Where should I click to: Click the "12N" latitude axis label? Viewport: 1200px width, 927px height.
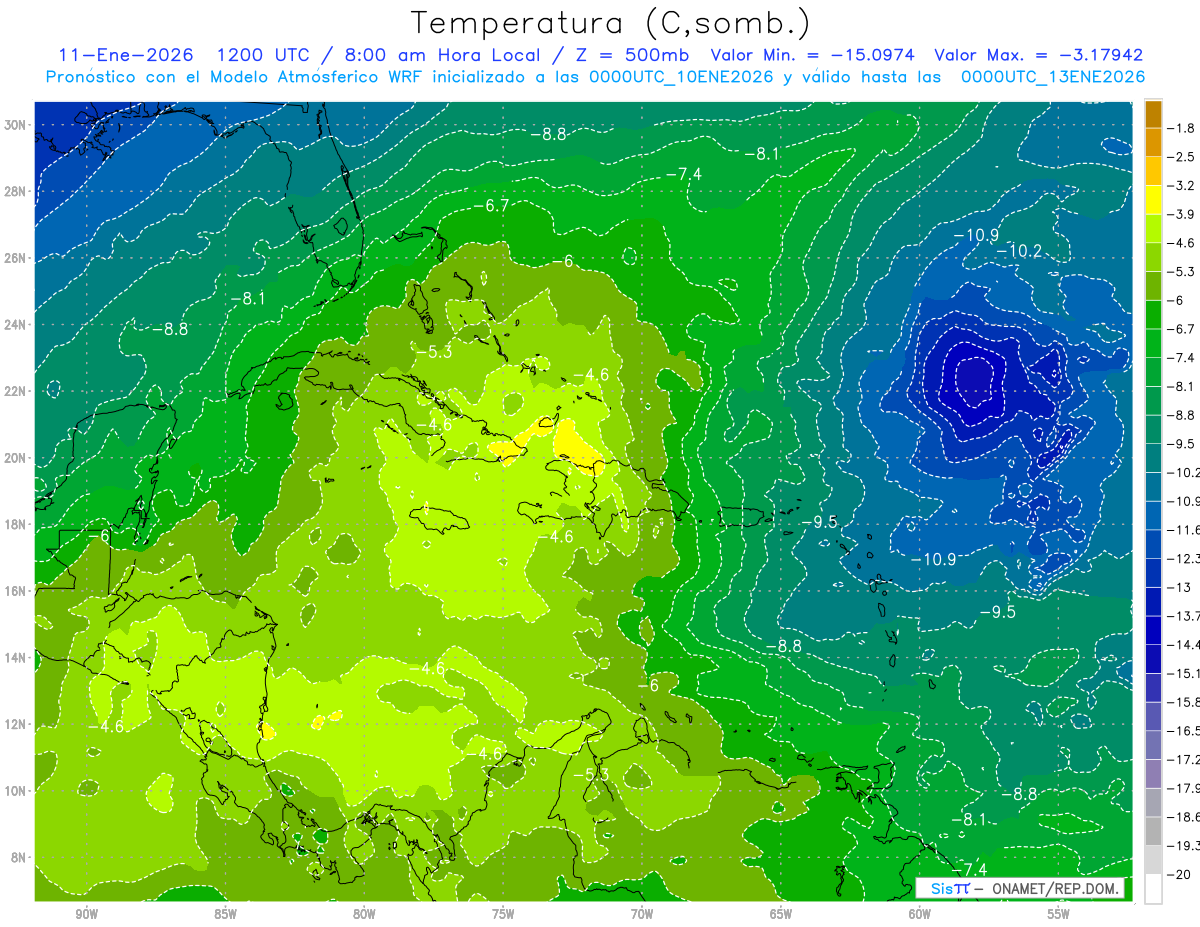[x=16, y=724]
